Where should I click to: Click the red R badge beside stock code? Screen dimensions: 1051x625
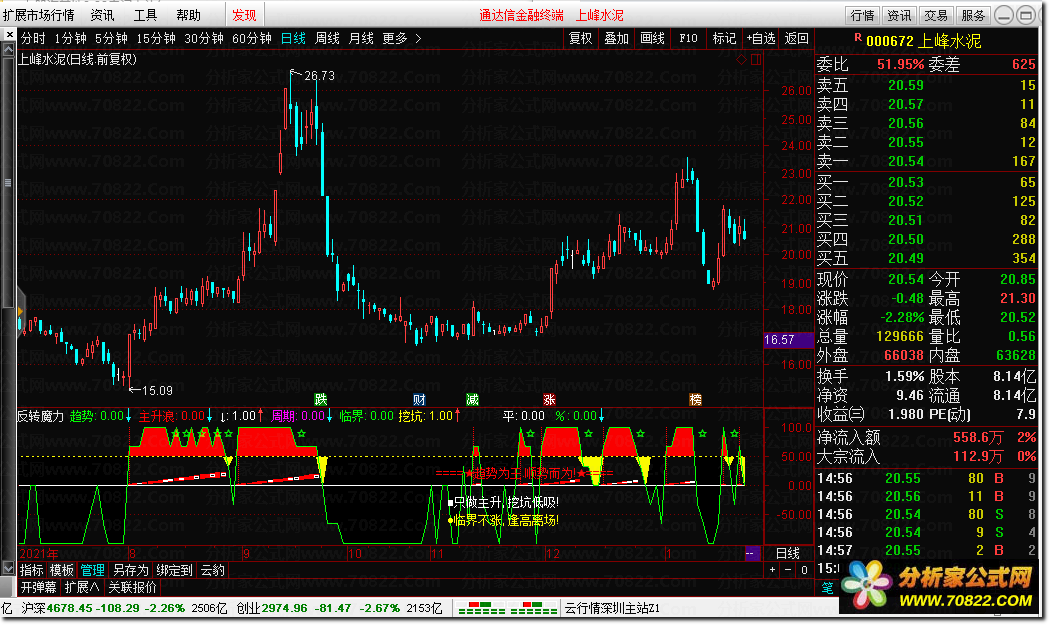tap(858, 38)
